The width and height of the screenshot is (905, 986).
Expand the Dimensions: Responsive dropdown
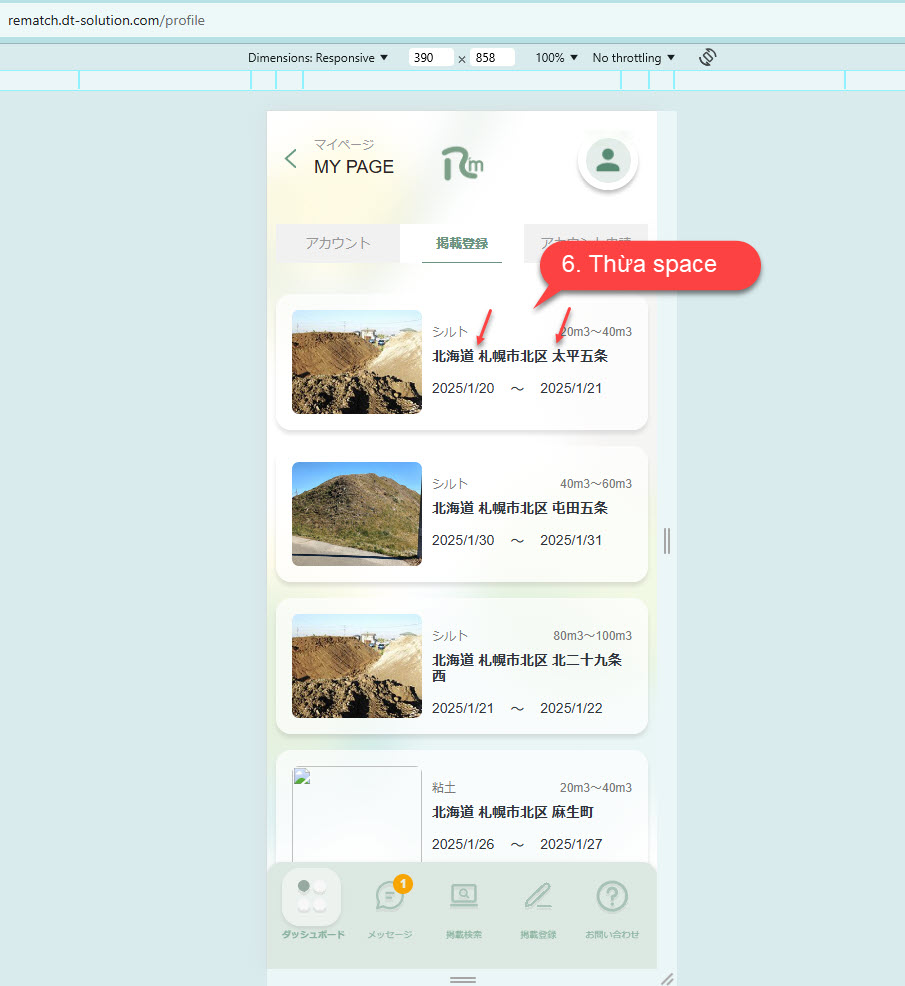(318, 58)
